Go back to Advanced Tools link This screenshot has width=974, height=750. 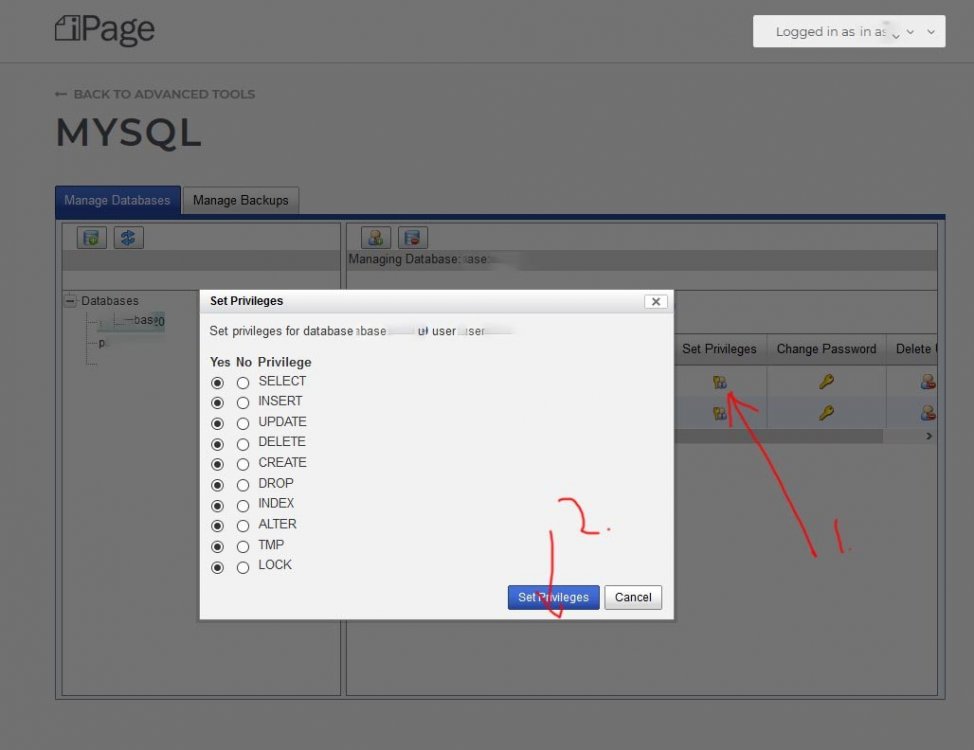(x=155, y=94)
